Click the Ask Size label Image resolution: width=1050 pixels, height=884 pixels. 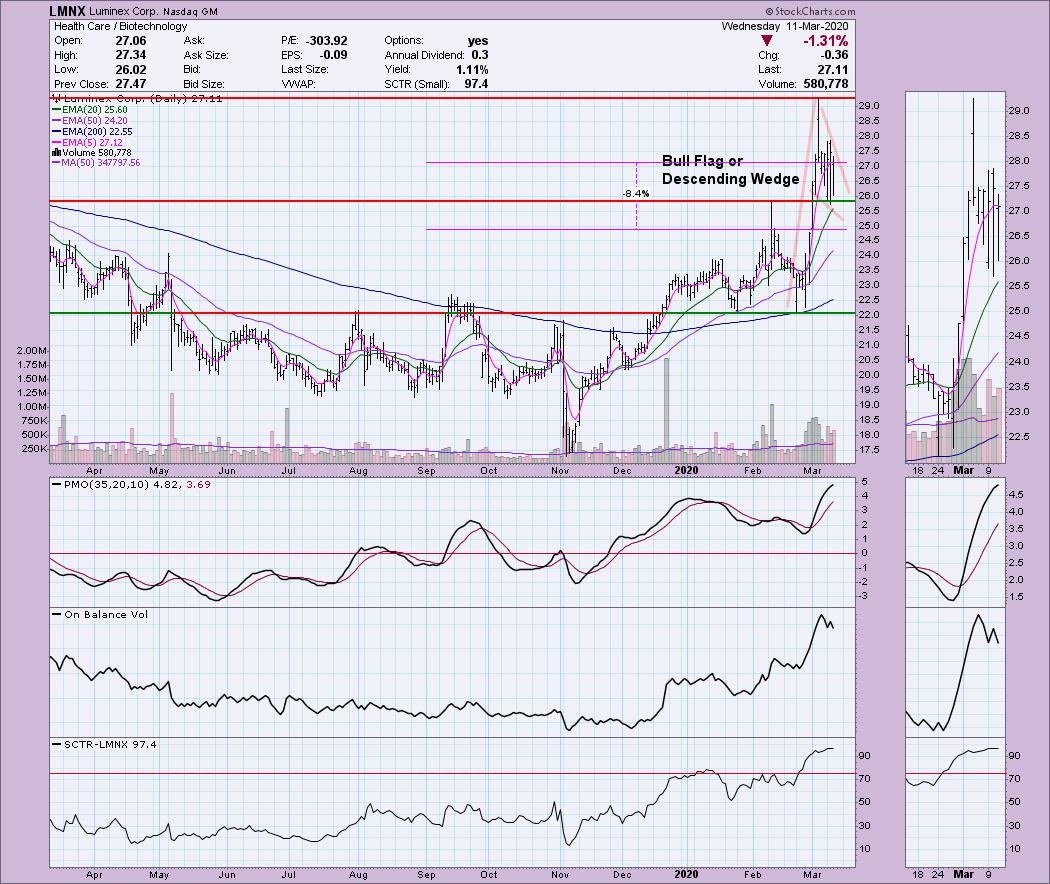206,55
